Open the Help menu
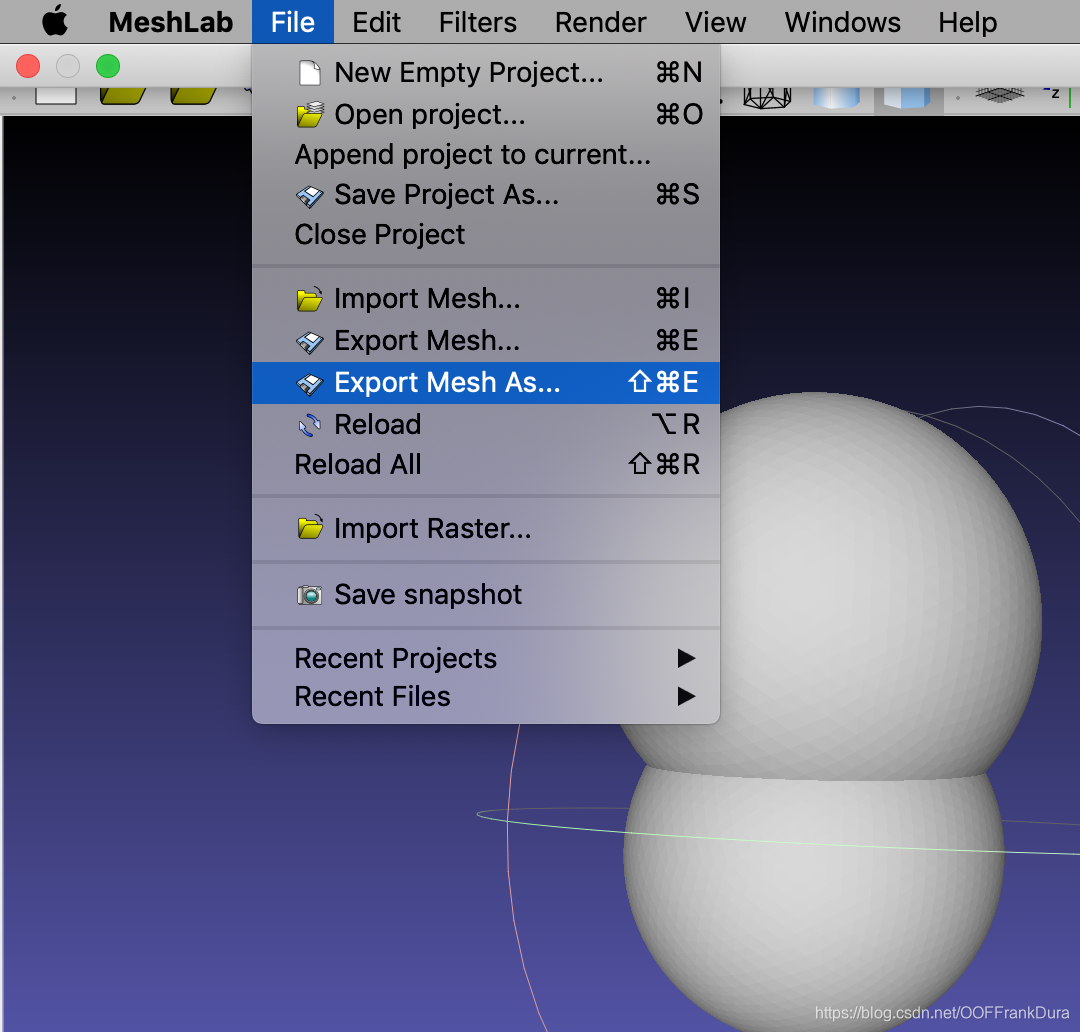1080x1032 pixels. pos(967,22)
